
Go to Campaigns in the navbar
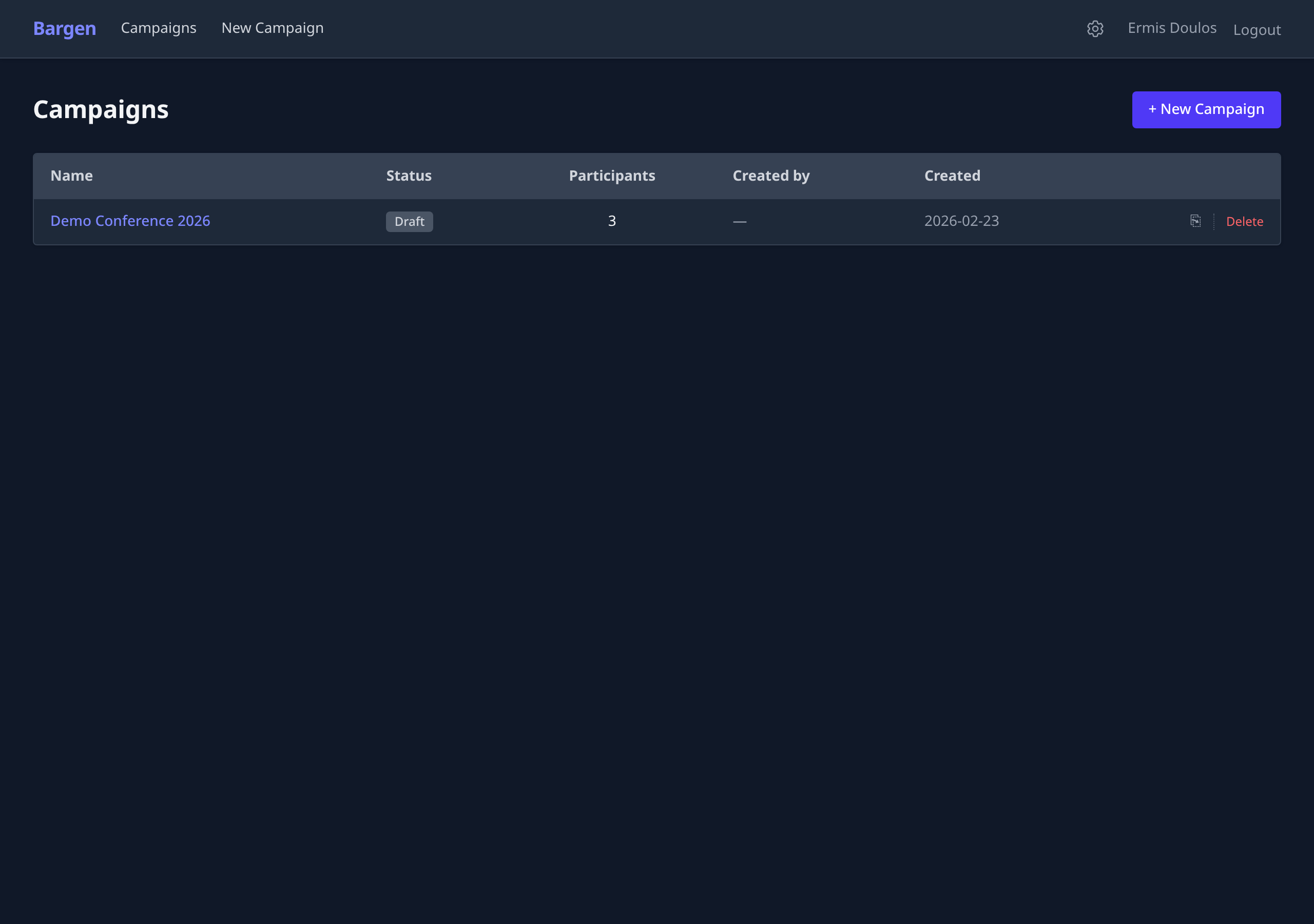(x=159, y=28)
